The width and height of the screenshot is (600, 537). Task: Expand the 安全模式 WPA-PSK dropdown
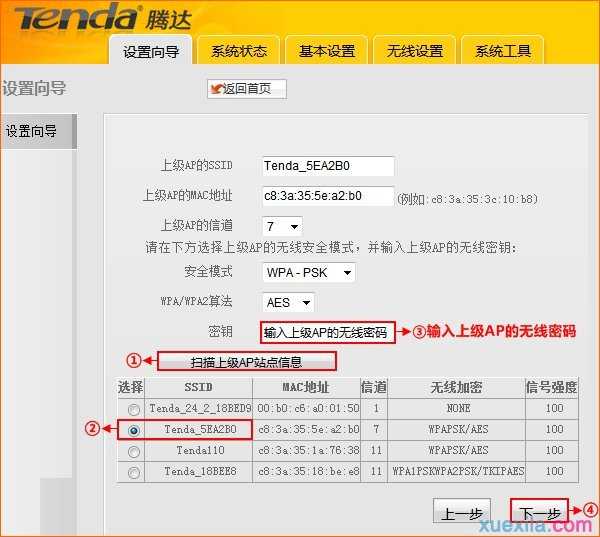tap(308, 272)
